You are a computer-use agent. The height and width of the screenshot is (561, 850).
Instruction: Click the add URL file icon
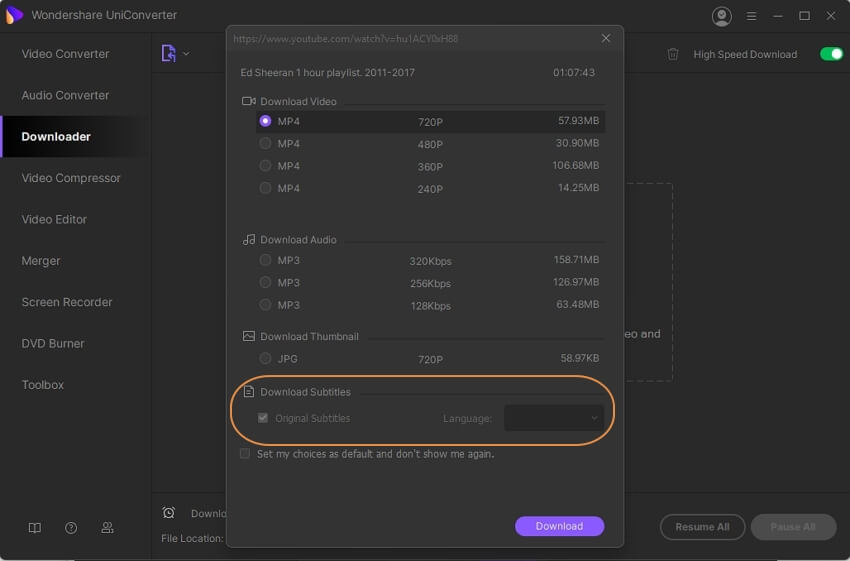pos(168,54)
